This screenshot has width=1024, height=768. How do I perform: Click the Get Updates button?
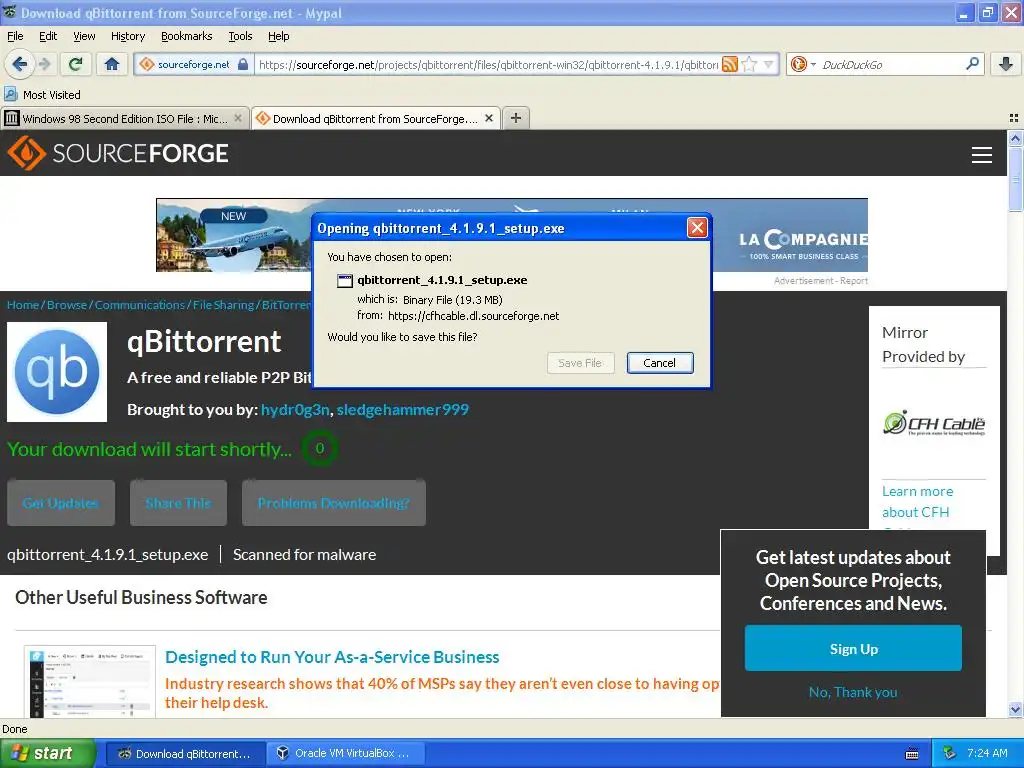tap(61, 503)
